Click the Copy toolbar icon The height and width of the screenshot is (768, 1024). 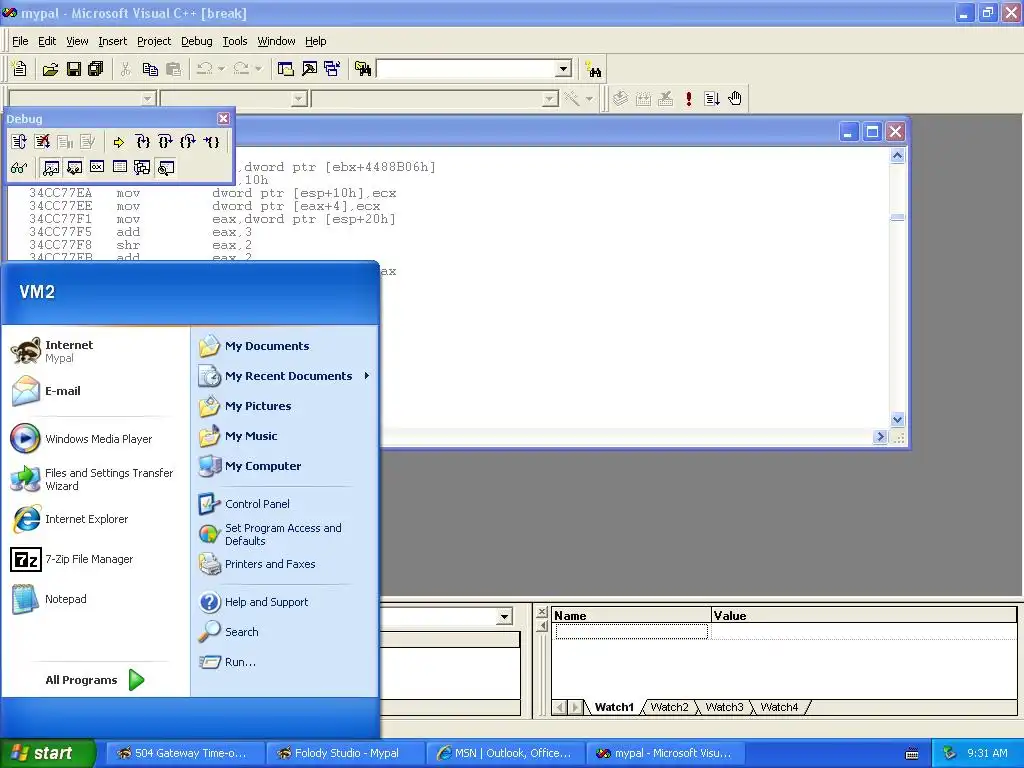point(150,69)
